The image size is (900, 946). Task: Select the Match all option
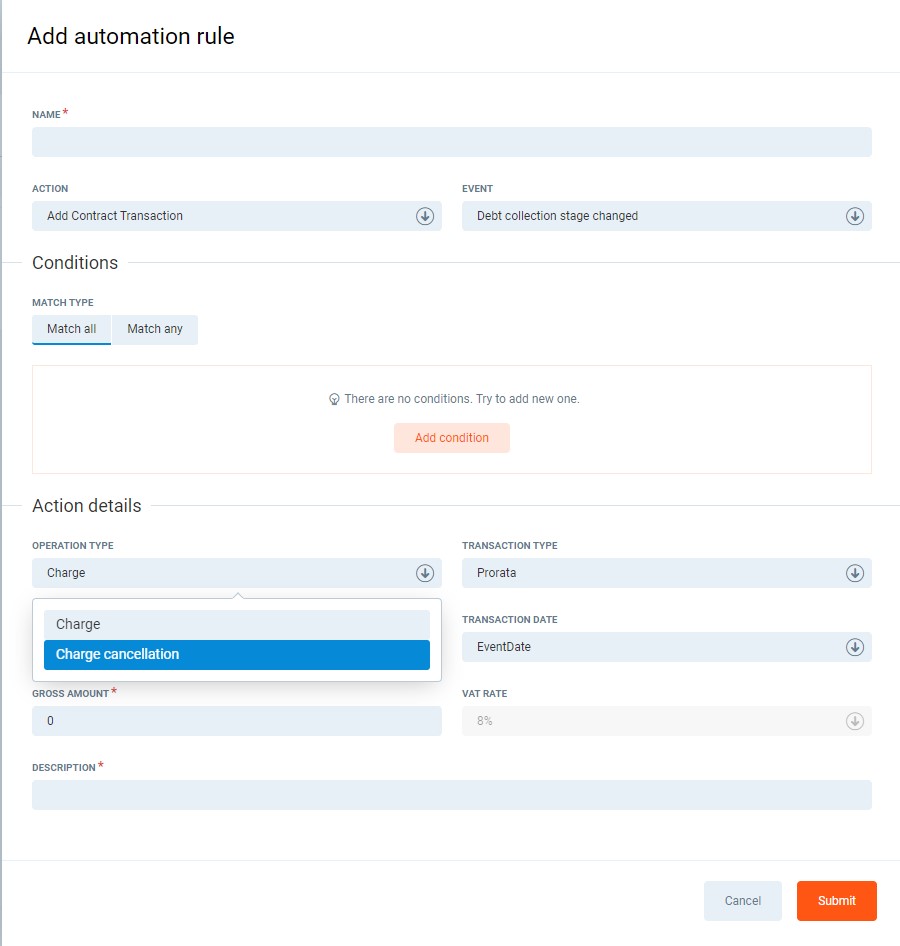click(71, 329)
